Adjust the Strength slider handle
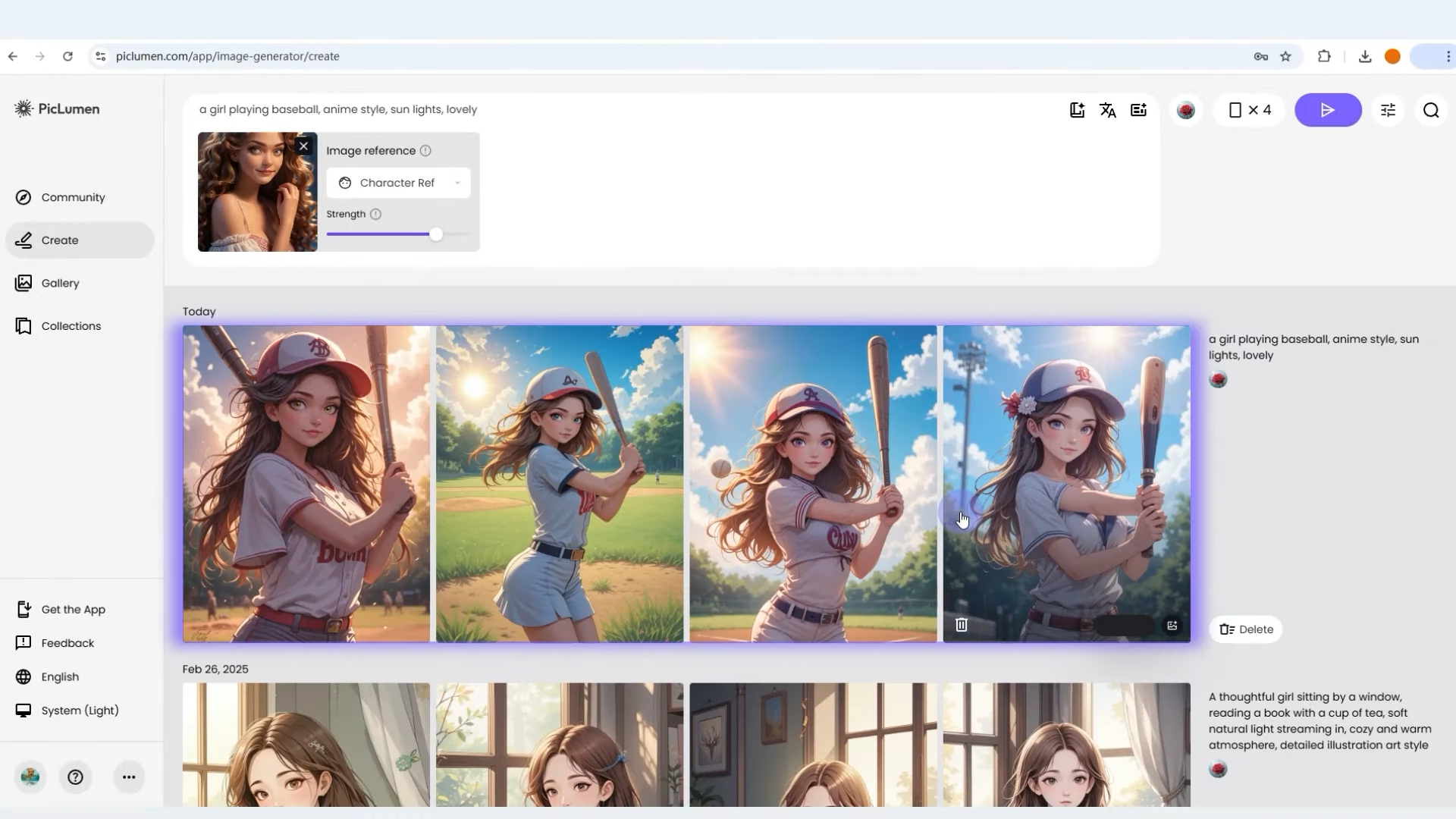The width and height of the screenshot is (1456, 819). click(x=436, y=234)
